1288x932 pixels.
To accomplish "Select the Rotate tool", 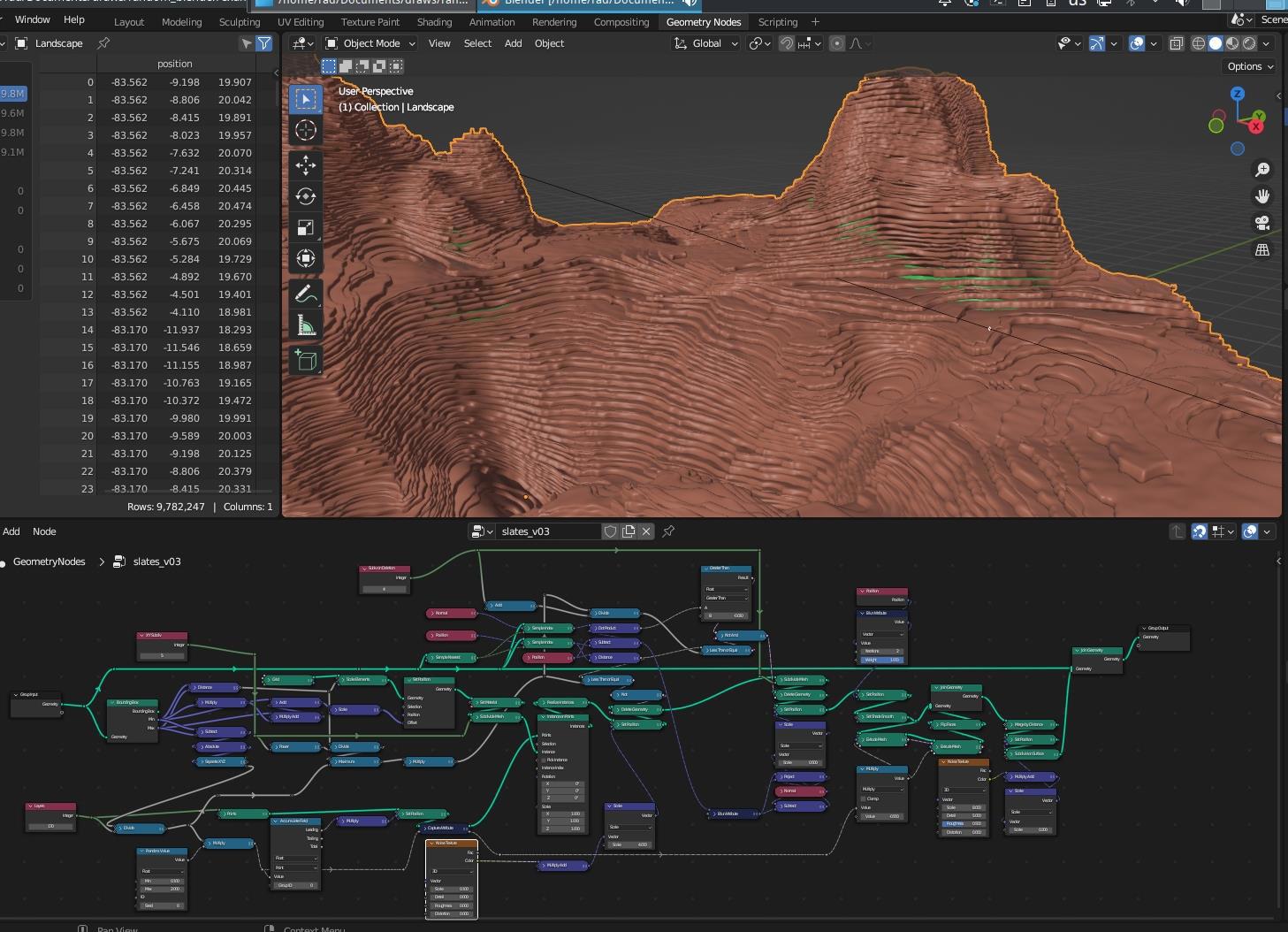I will [306, 196].
